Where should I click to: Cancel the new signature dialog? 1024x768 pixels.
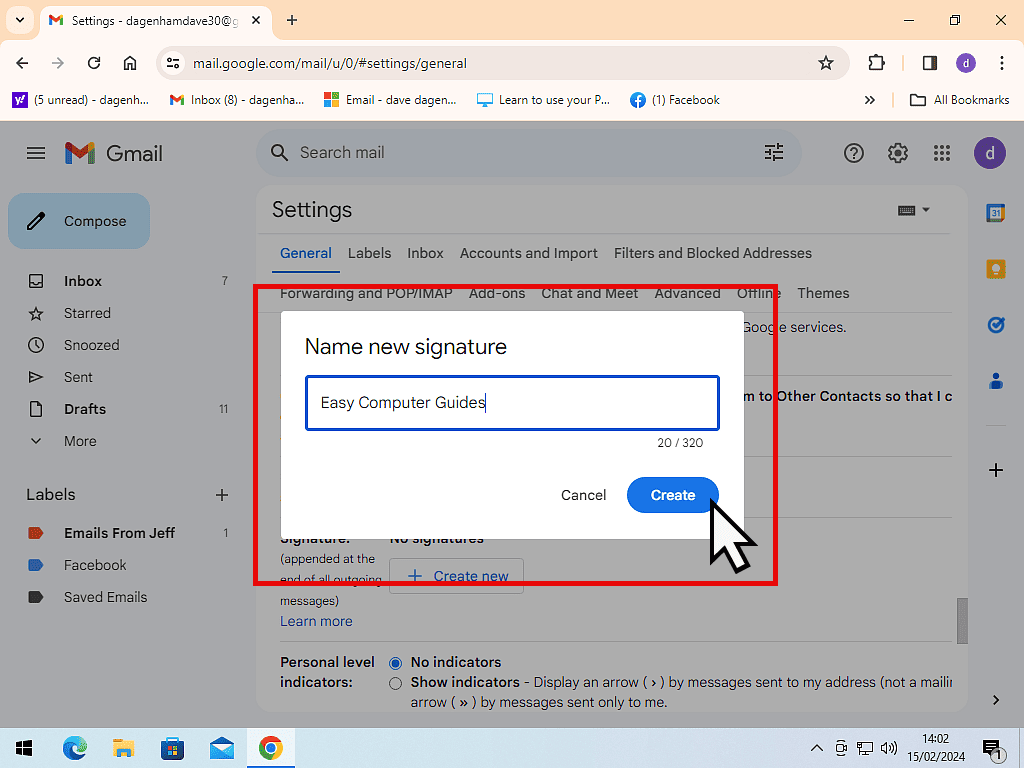(583, 495)
